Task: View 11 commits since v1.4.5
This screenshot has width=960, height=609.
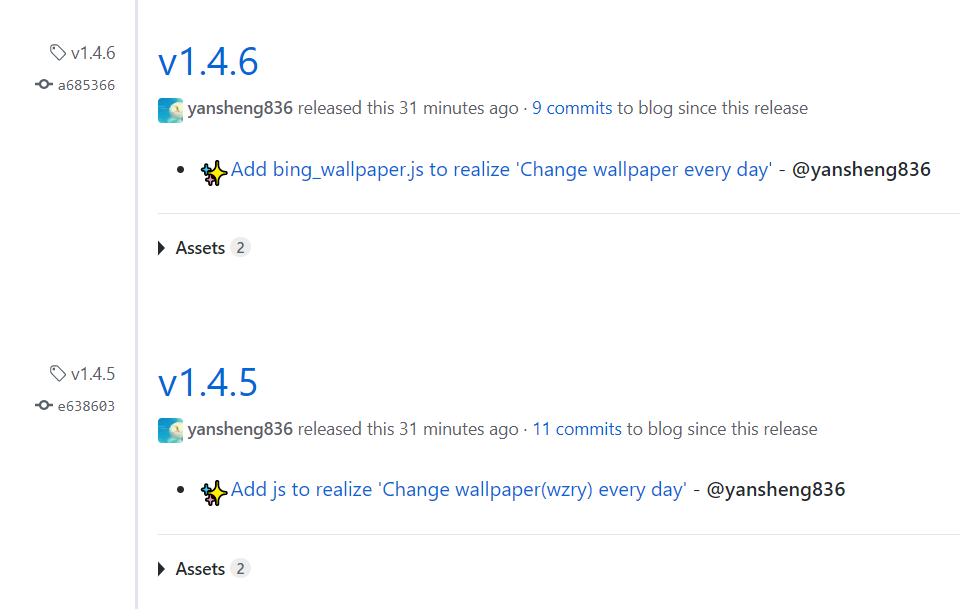Action: tap(577, 428)
